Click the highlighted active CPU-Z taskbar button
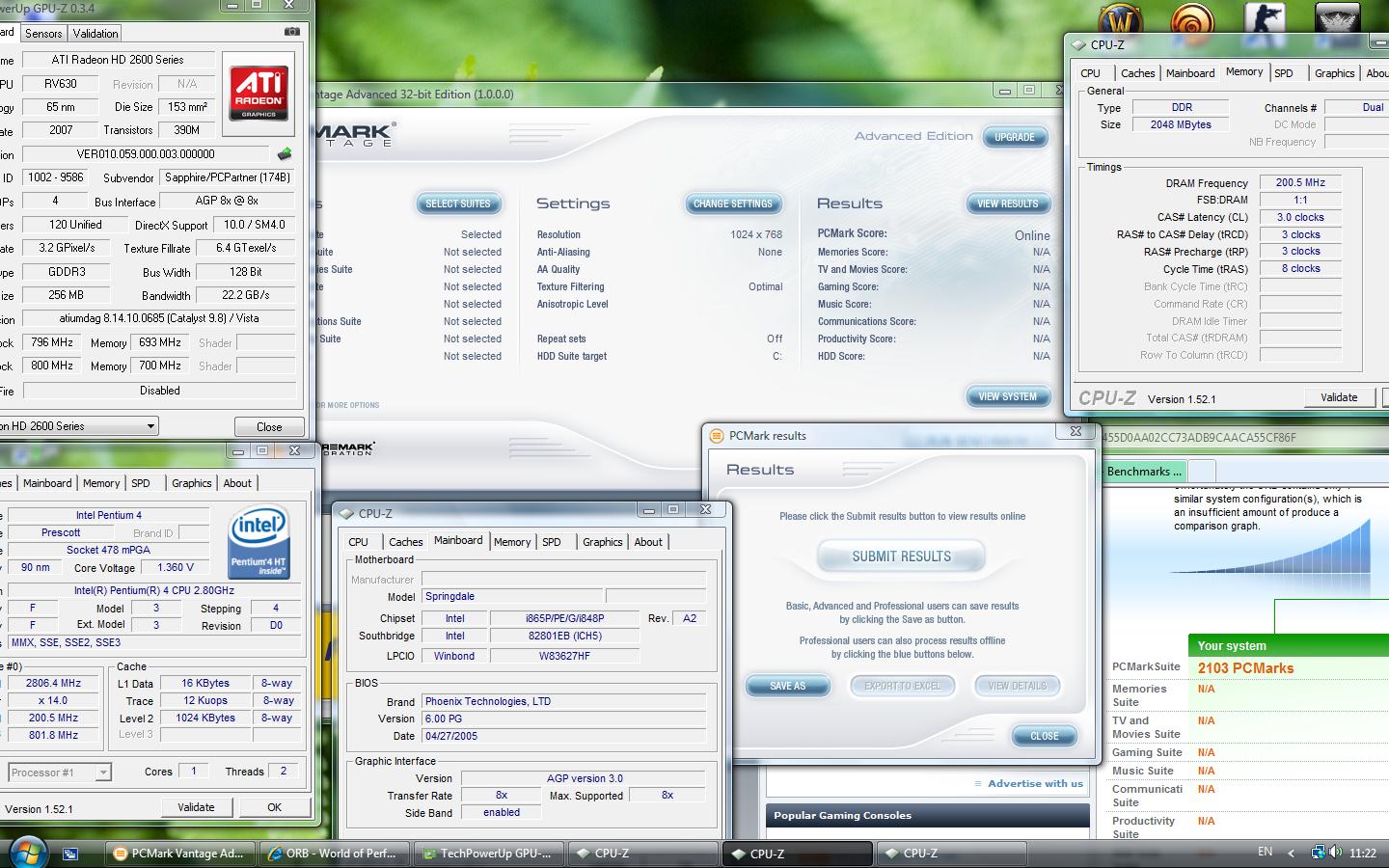1389x868 pixels. [x=797, y=854]
